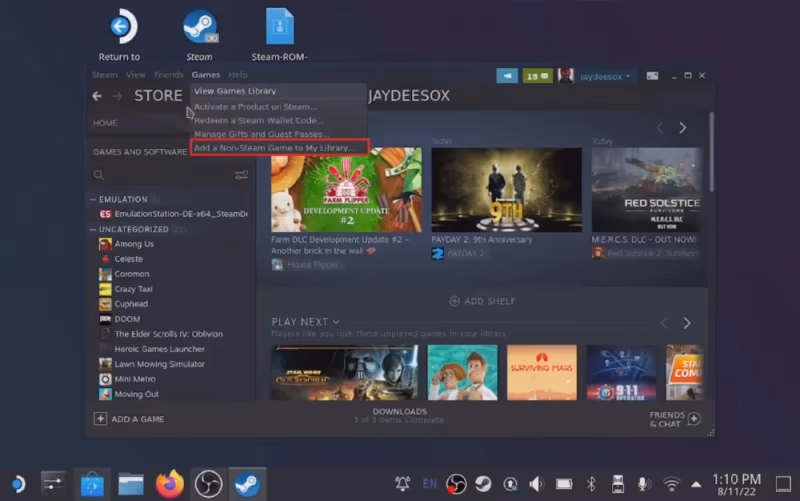Open the Friends menu
Screen dimensions: 800x501
click(168, 75)
